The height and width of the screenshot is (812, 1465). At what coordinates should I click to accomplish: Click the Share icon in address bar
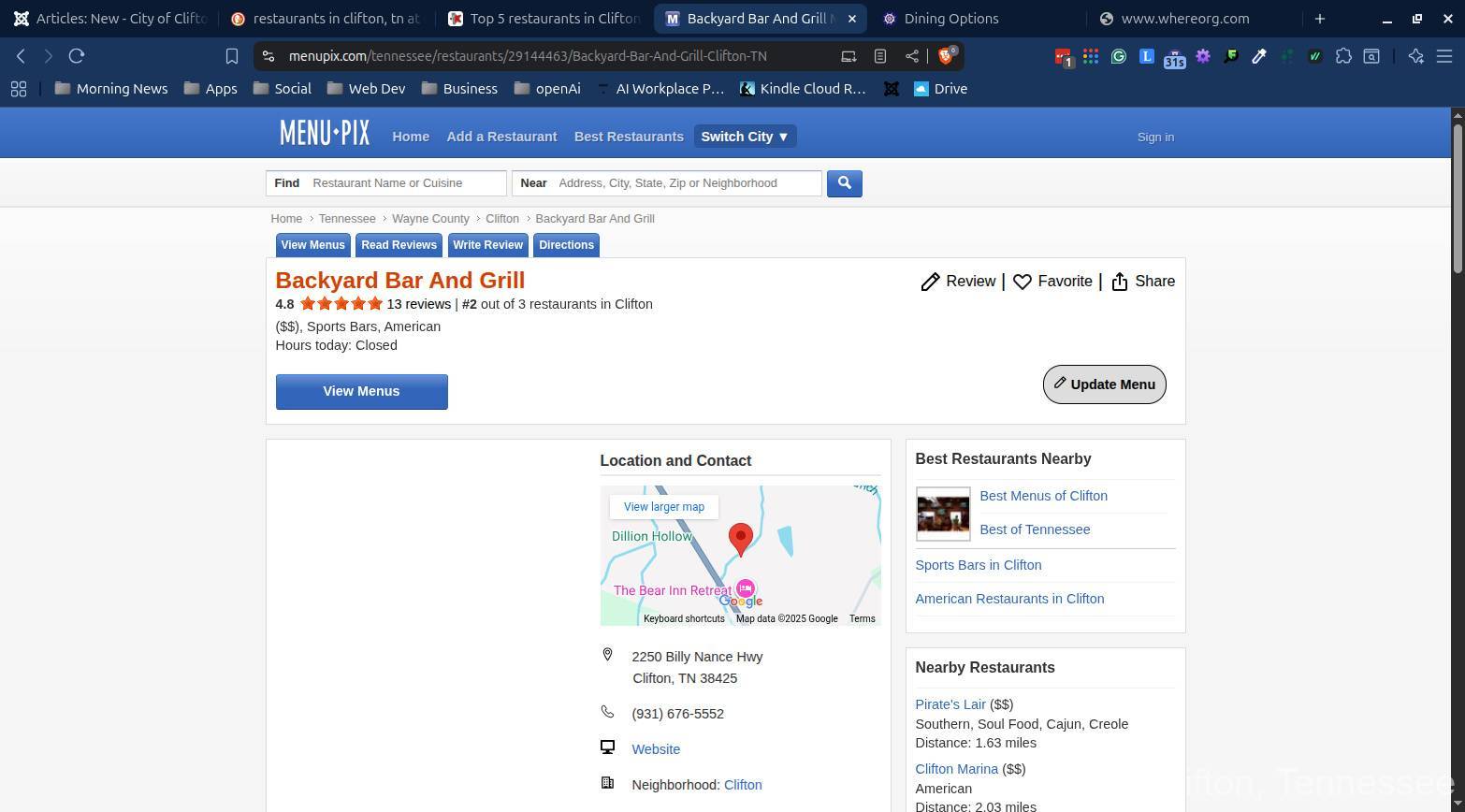911,56
